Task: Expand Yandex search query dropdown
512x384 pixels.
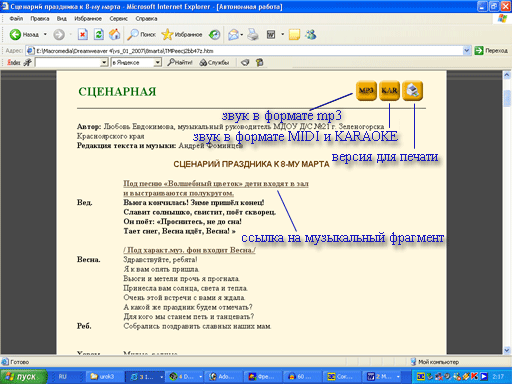Action: tap(104, 62)
